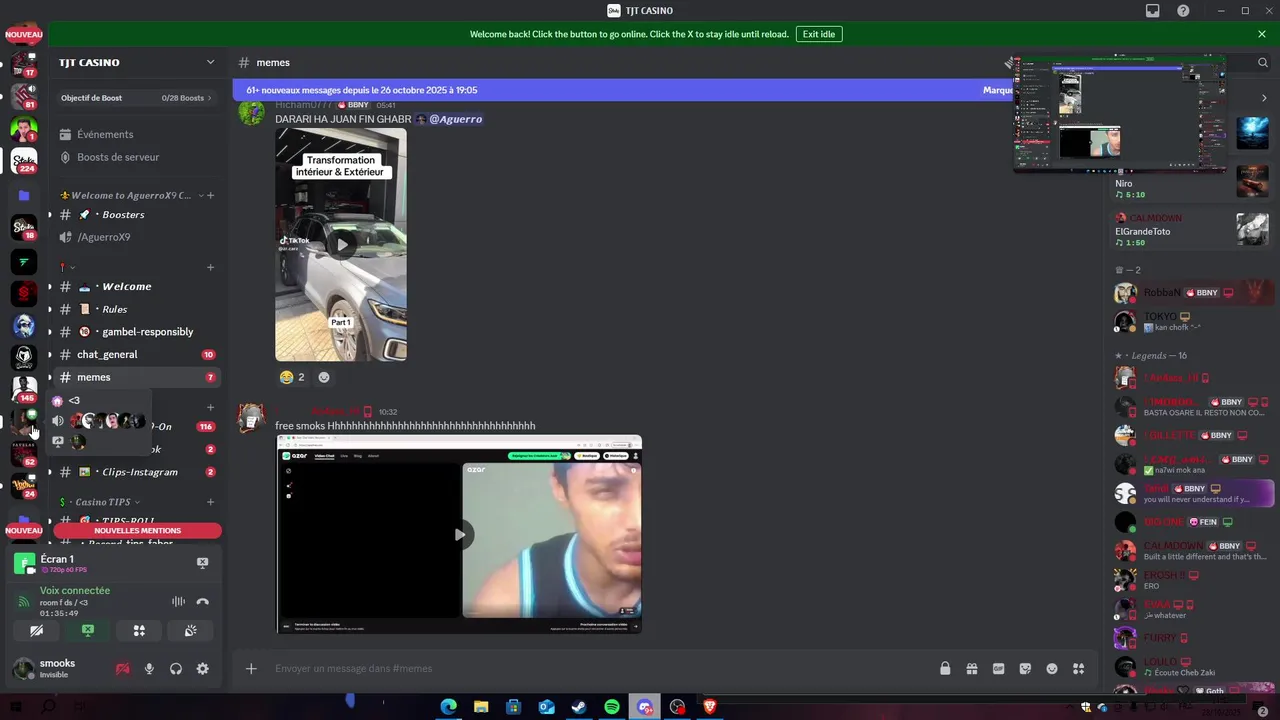This screenshot has height=720, width=1280.
Task: Open the inbox icon in title bar
Action: pyautogui.click(x=1153, y=11)
